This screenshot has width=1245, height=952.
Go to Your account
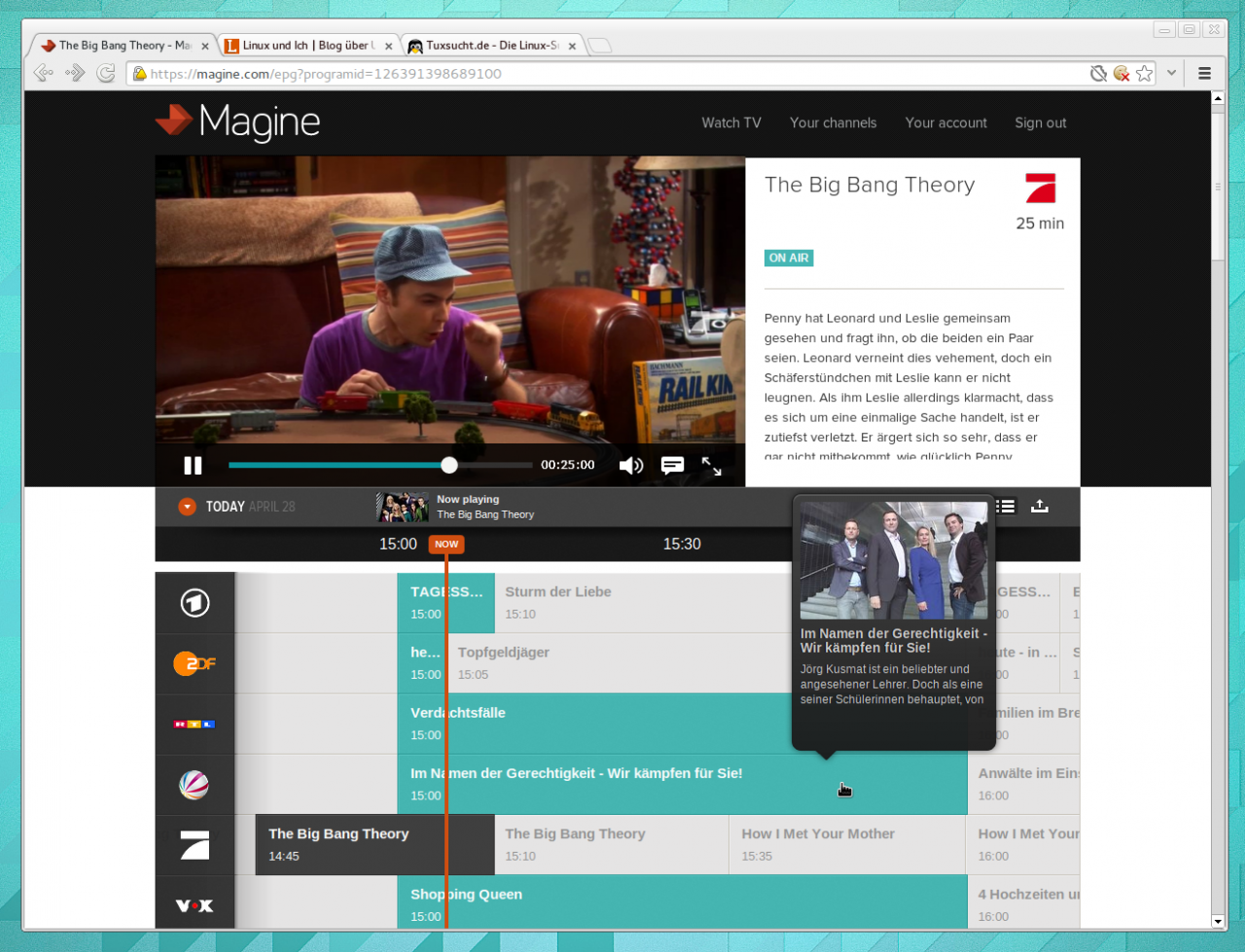(945, 123)
